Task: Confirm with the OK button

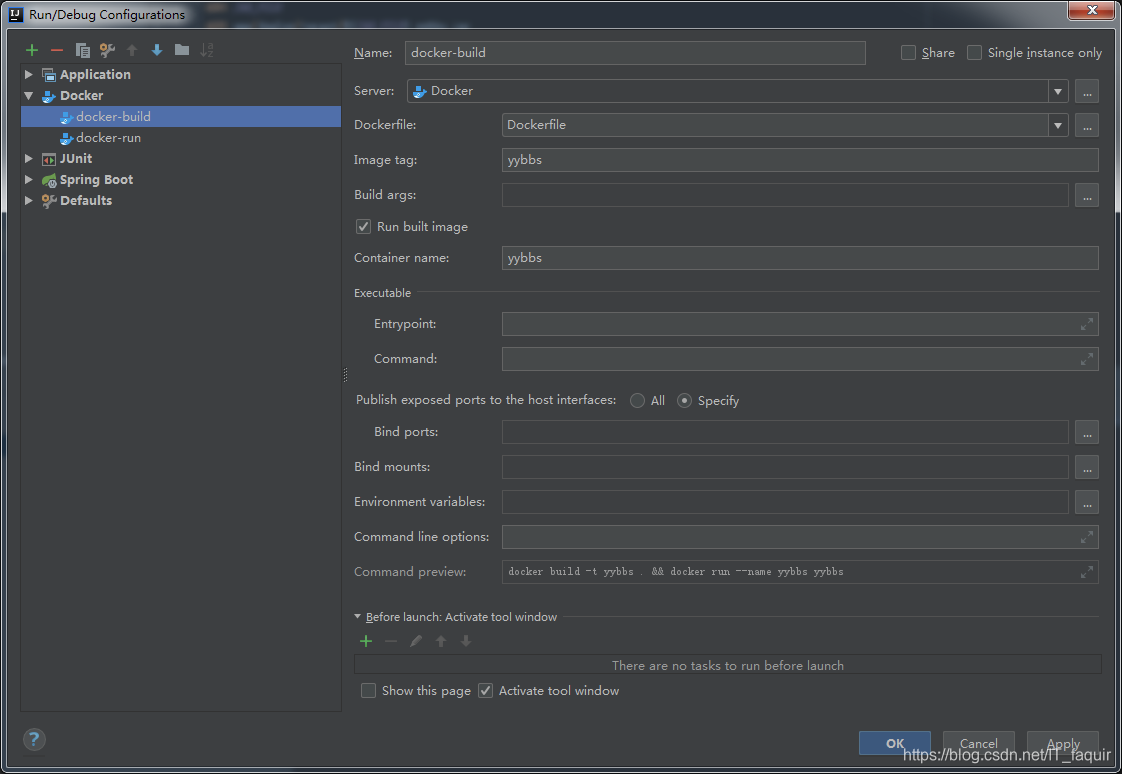Action: [894, 743]
